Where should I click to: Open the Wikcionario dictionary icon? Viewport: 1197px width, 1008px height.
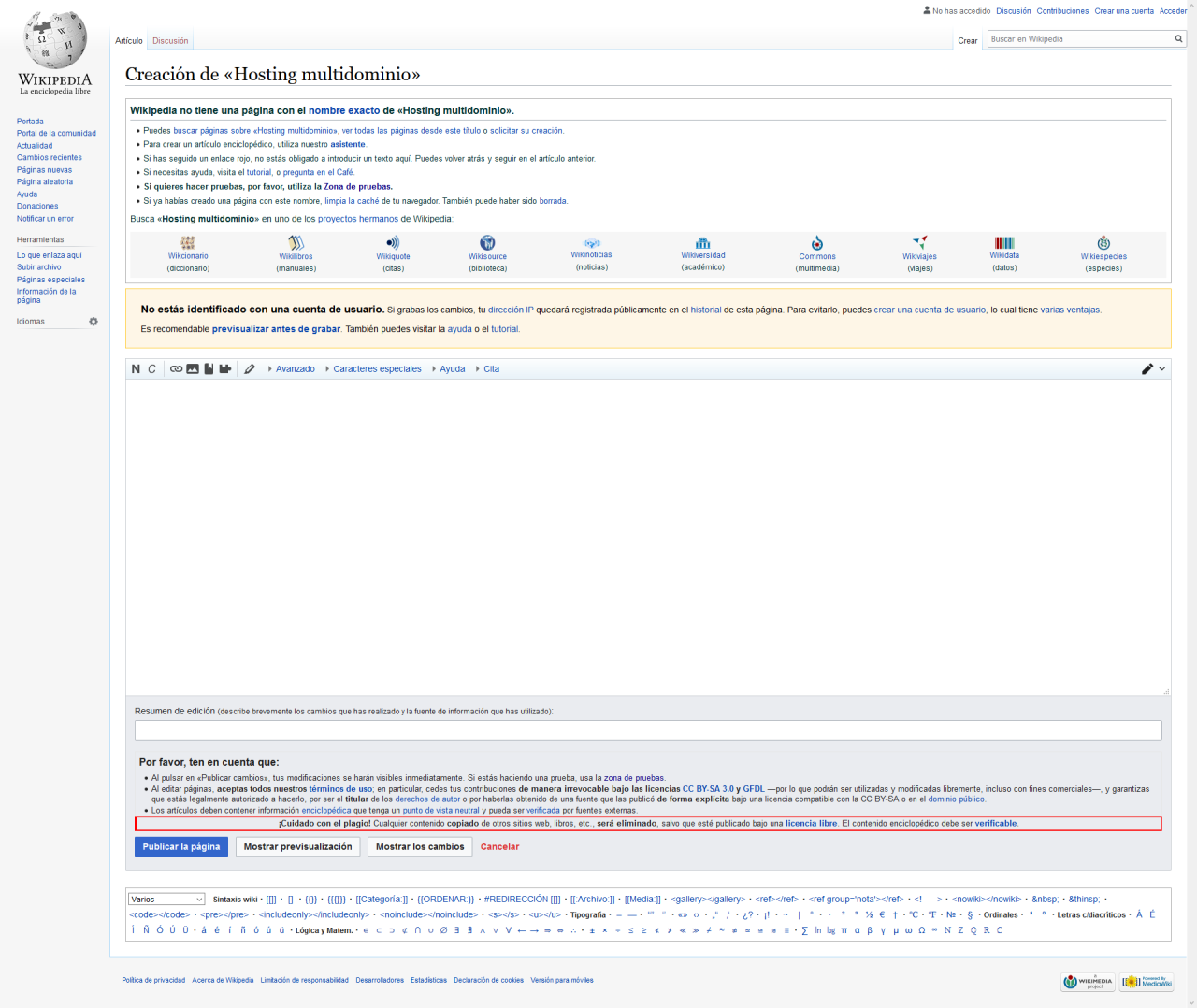click(x=188, y=245)
